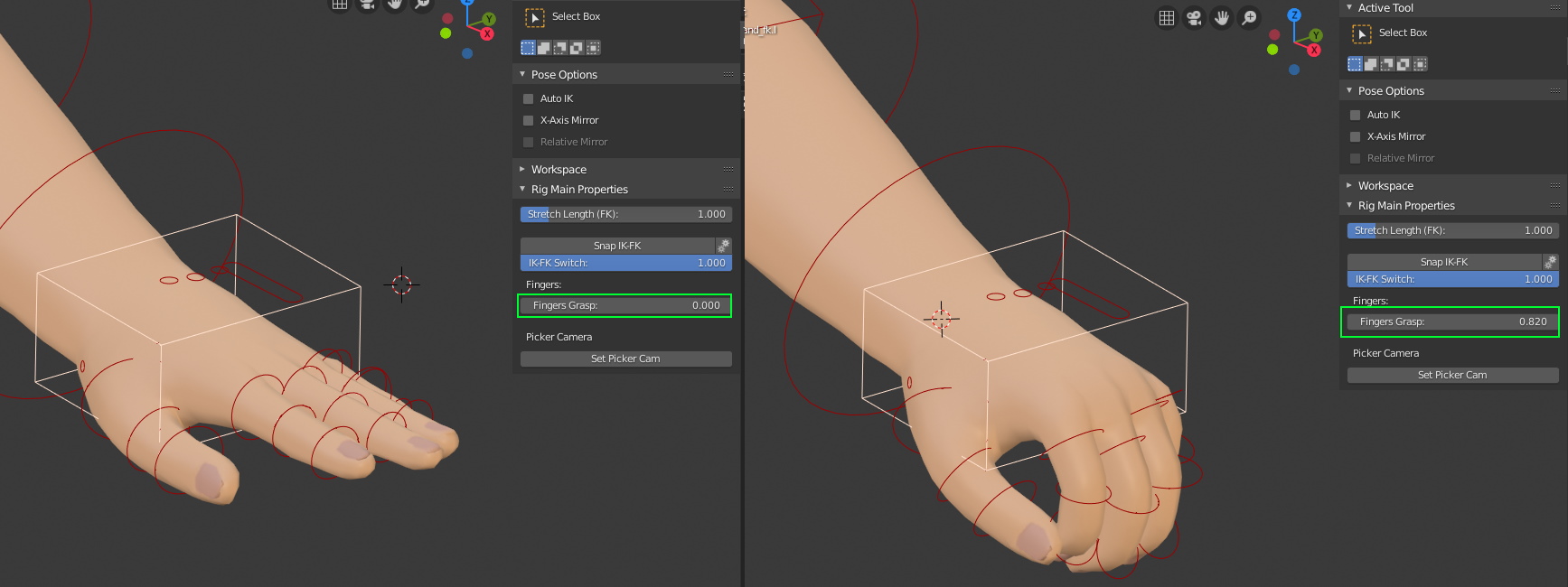The height and width of the screenshot is (587, 1568).
Task: Choose Set New selection mode in right panel
Action: 1355,64
